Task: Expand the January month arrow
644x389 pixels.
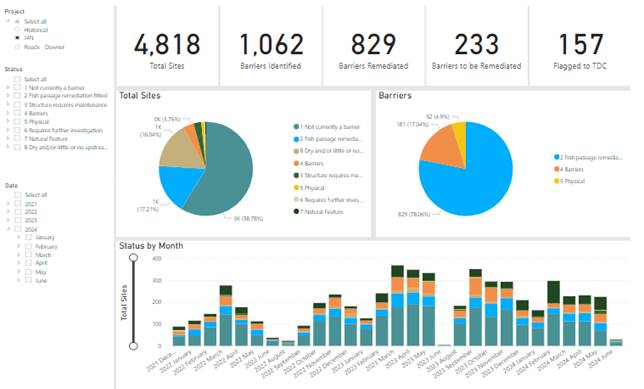Action: [x=18, y=237]
